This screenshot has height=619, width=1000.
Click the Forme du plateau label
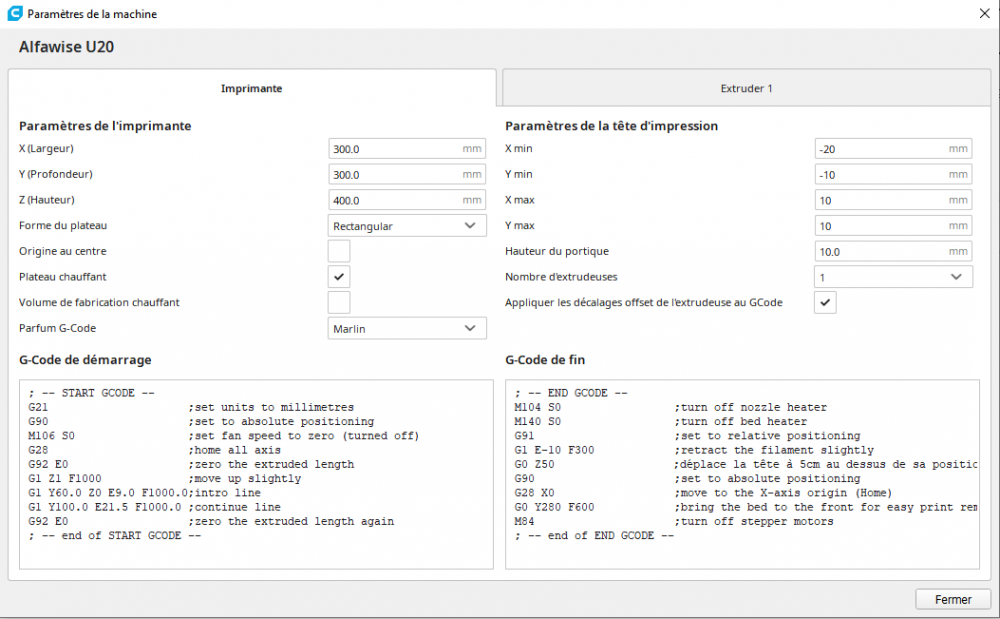coord(63,226)
